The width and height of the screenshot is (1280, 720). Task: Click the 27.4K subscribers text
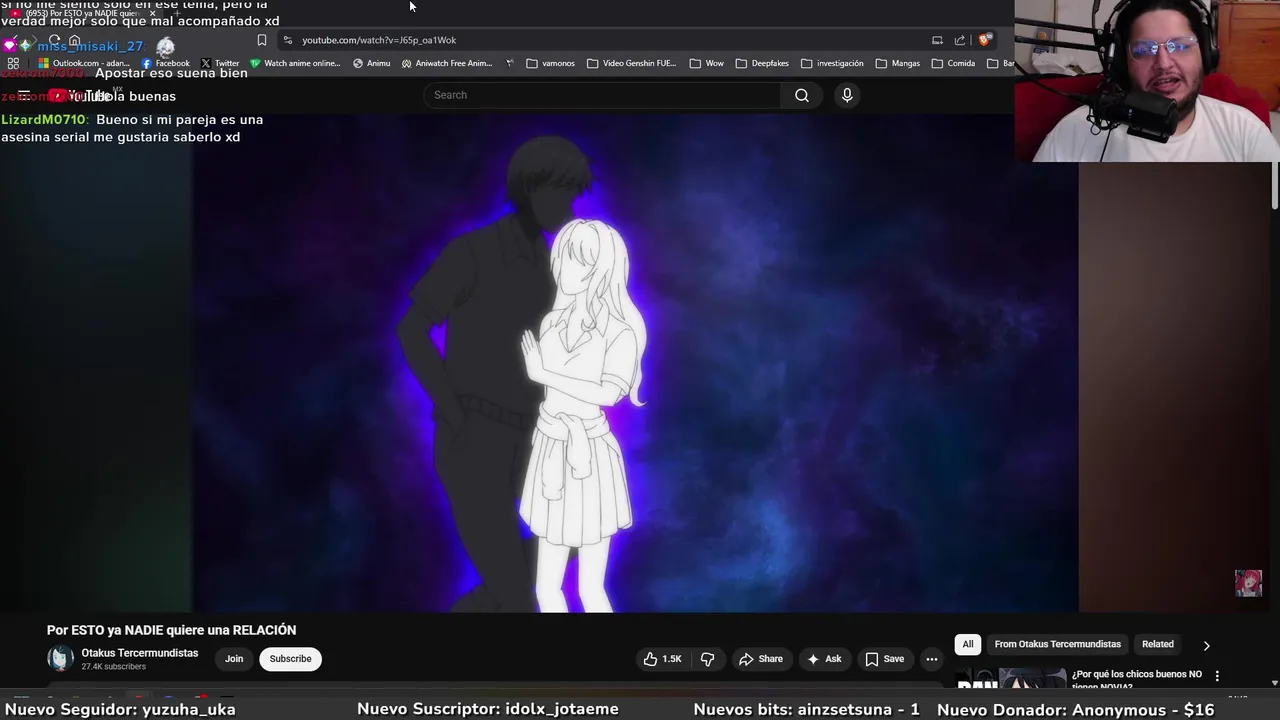(113, 667)
